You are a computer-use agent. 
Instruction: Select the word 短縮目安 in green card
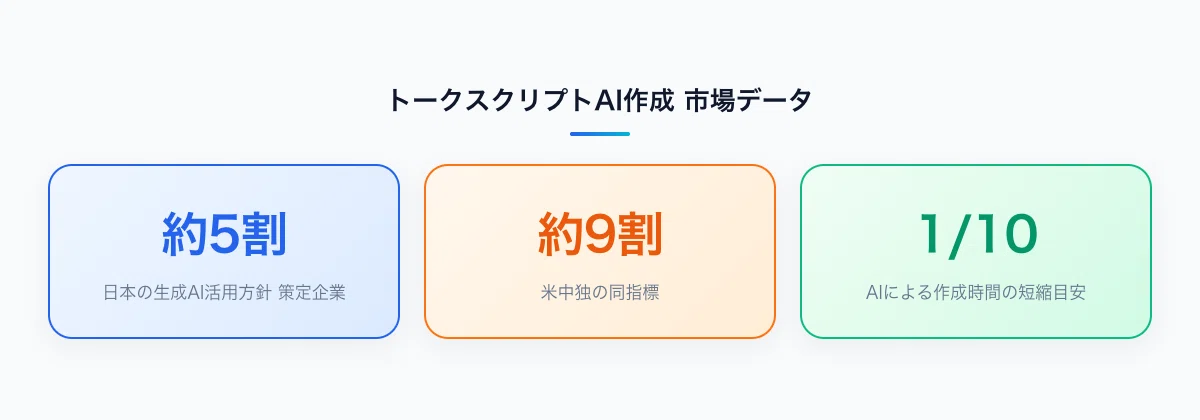[x=1053, y=294]
